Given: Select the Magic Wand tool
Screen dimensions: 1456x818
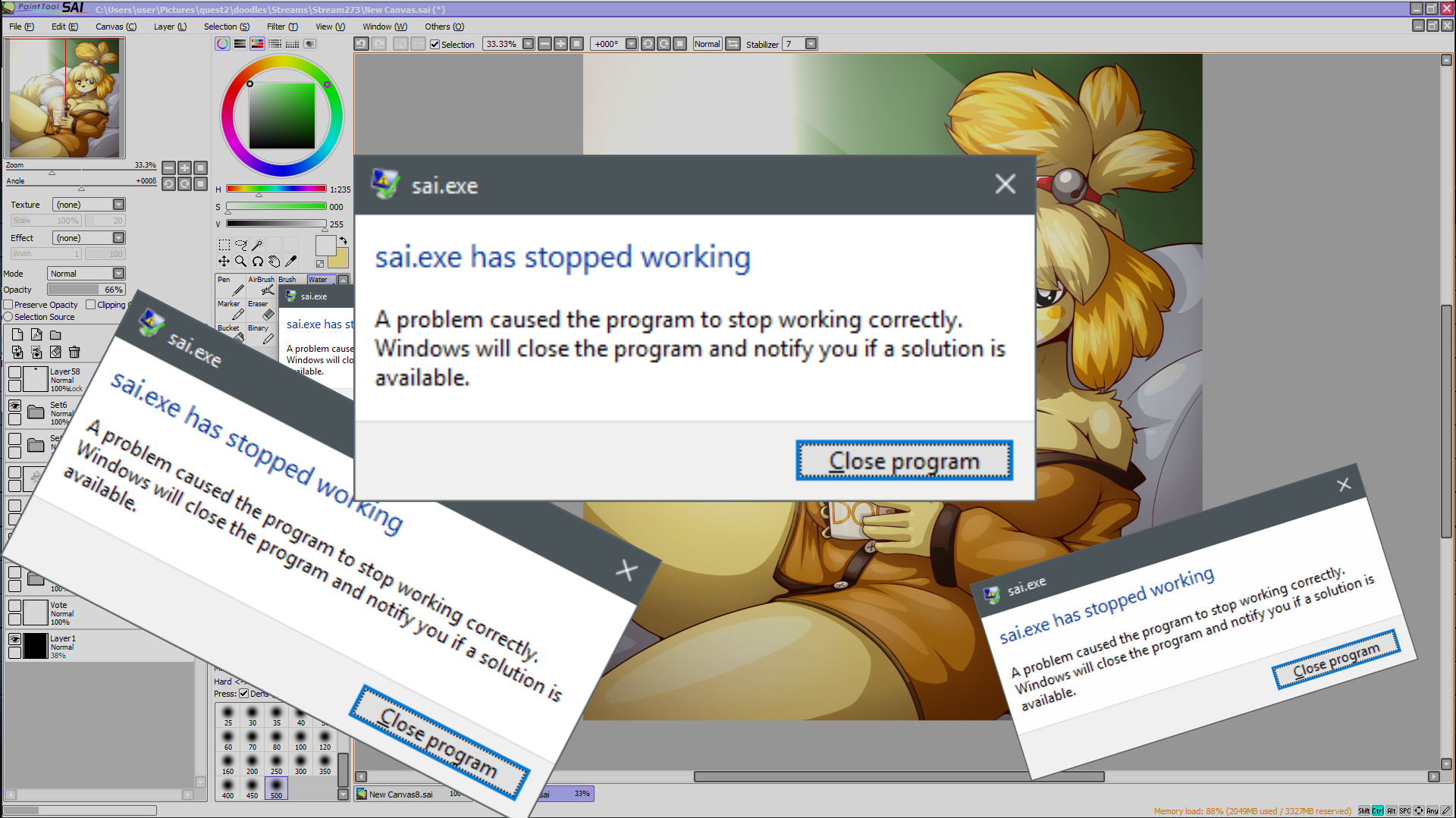Looking at the screenshot, I should click(x=258, y=245).
